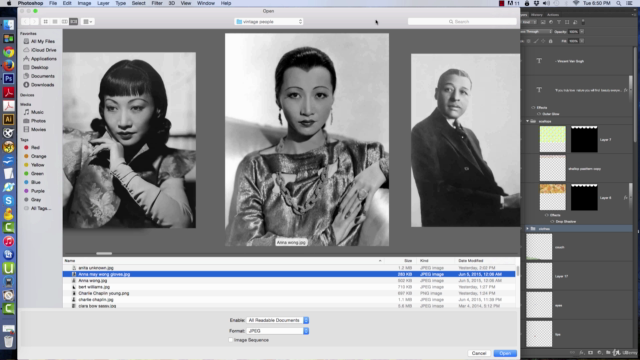
Task: Go forward in the Open dialog
Action: (x=34, y=21)
